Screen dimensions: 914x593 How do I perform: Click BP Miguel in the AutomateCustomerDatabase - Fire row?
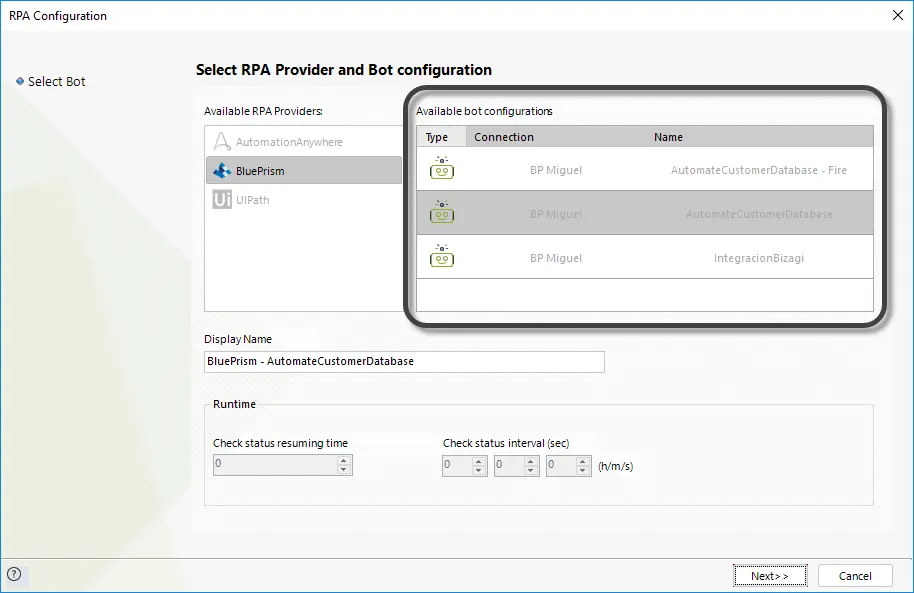click(x=556, y=170)
